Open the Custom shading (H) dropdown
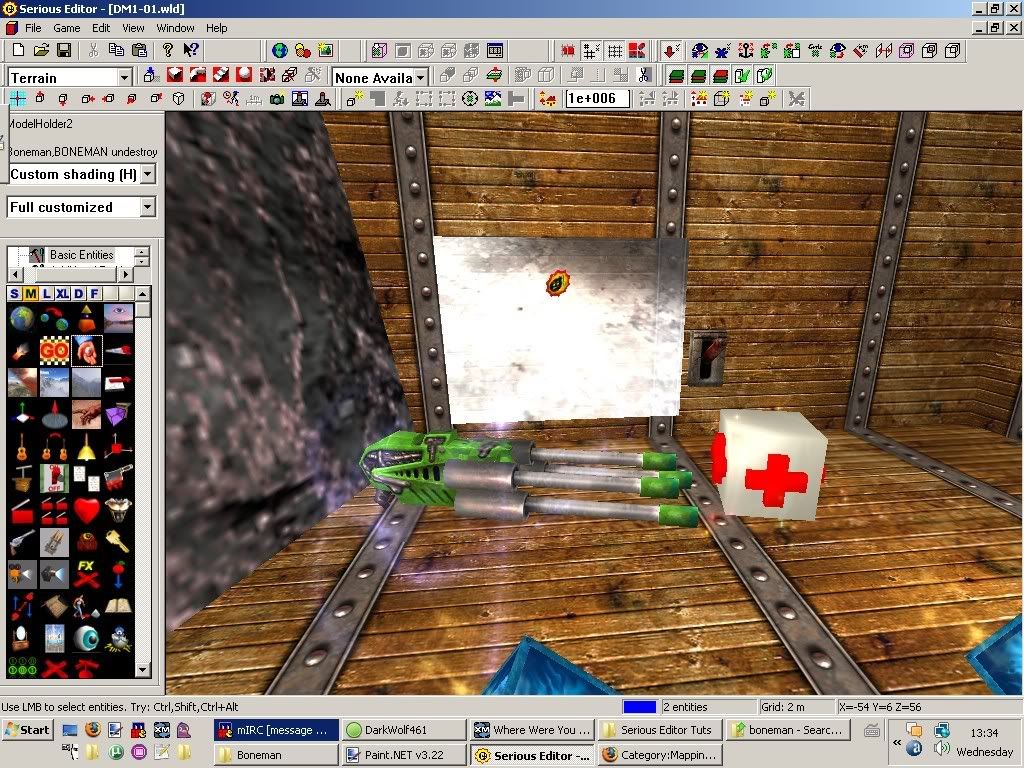The height and width of the screenshot is (768, 1024). pos(148,174)
